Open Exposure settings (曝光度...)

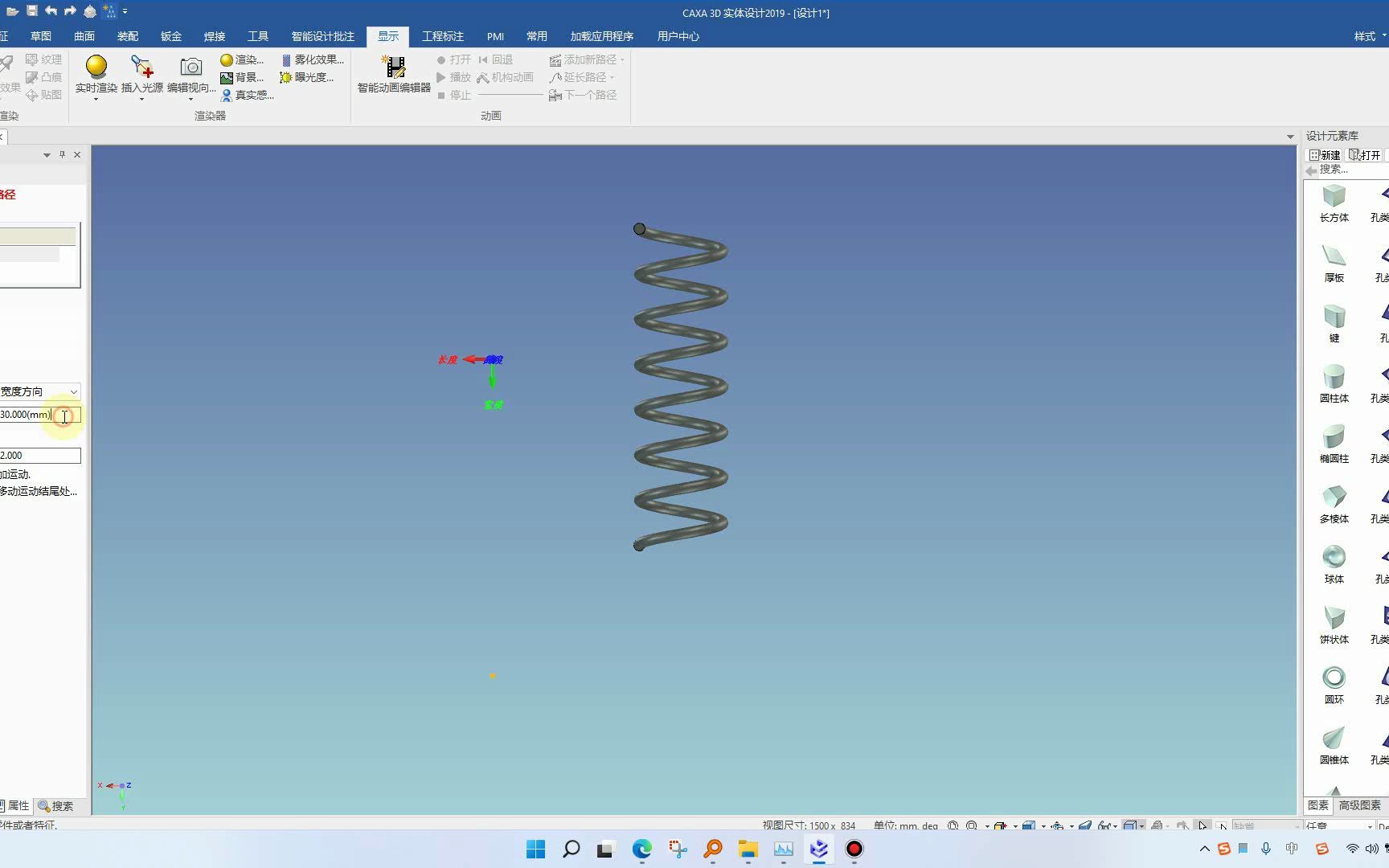[x=307, y=77]
